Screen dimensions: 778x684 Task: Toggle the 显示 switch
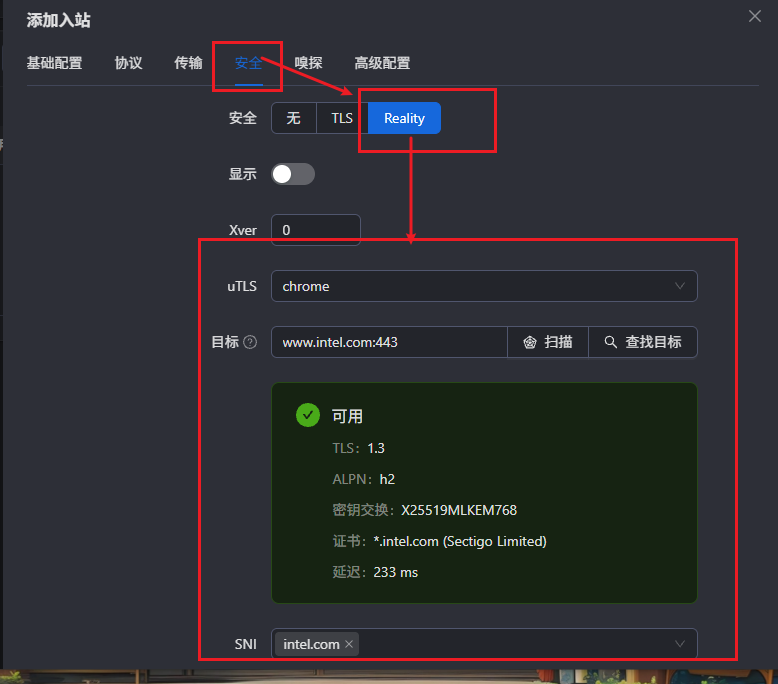point(293,174)
